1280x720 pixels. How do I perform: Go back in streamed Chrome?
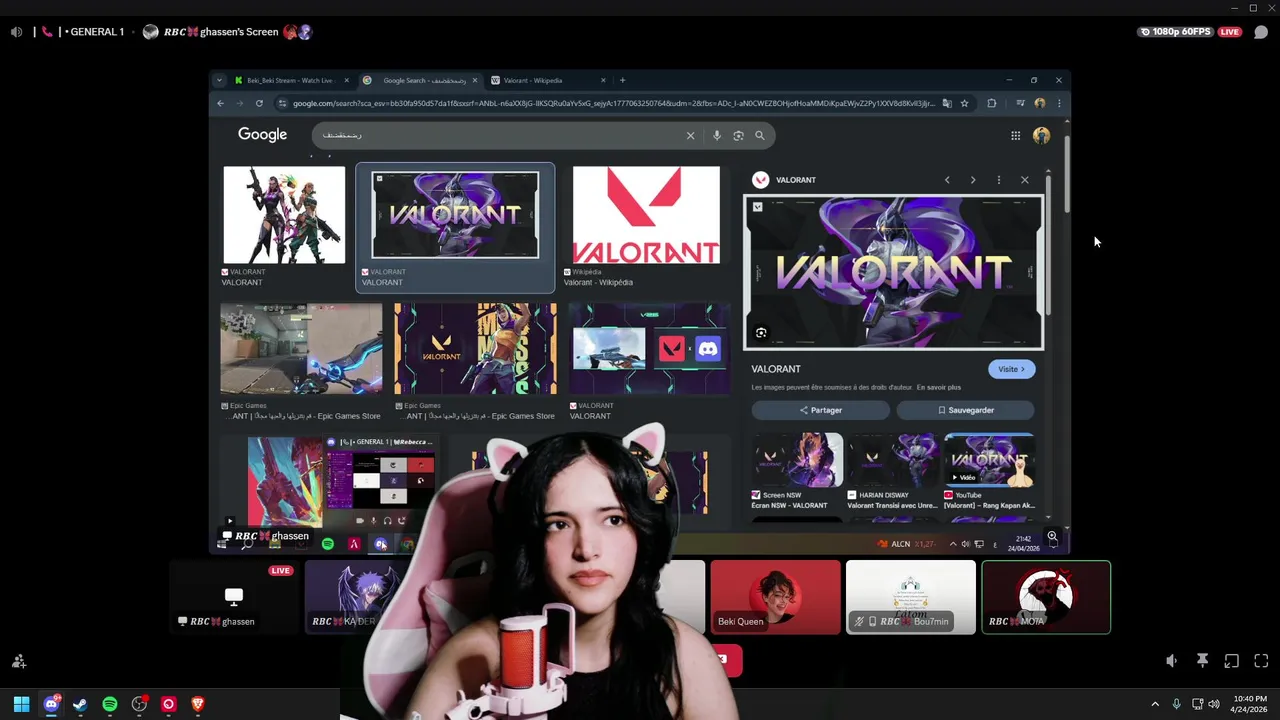click(x=221, y=103)
